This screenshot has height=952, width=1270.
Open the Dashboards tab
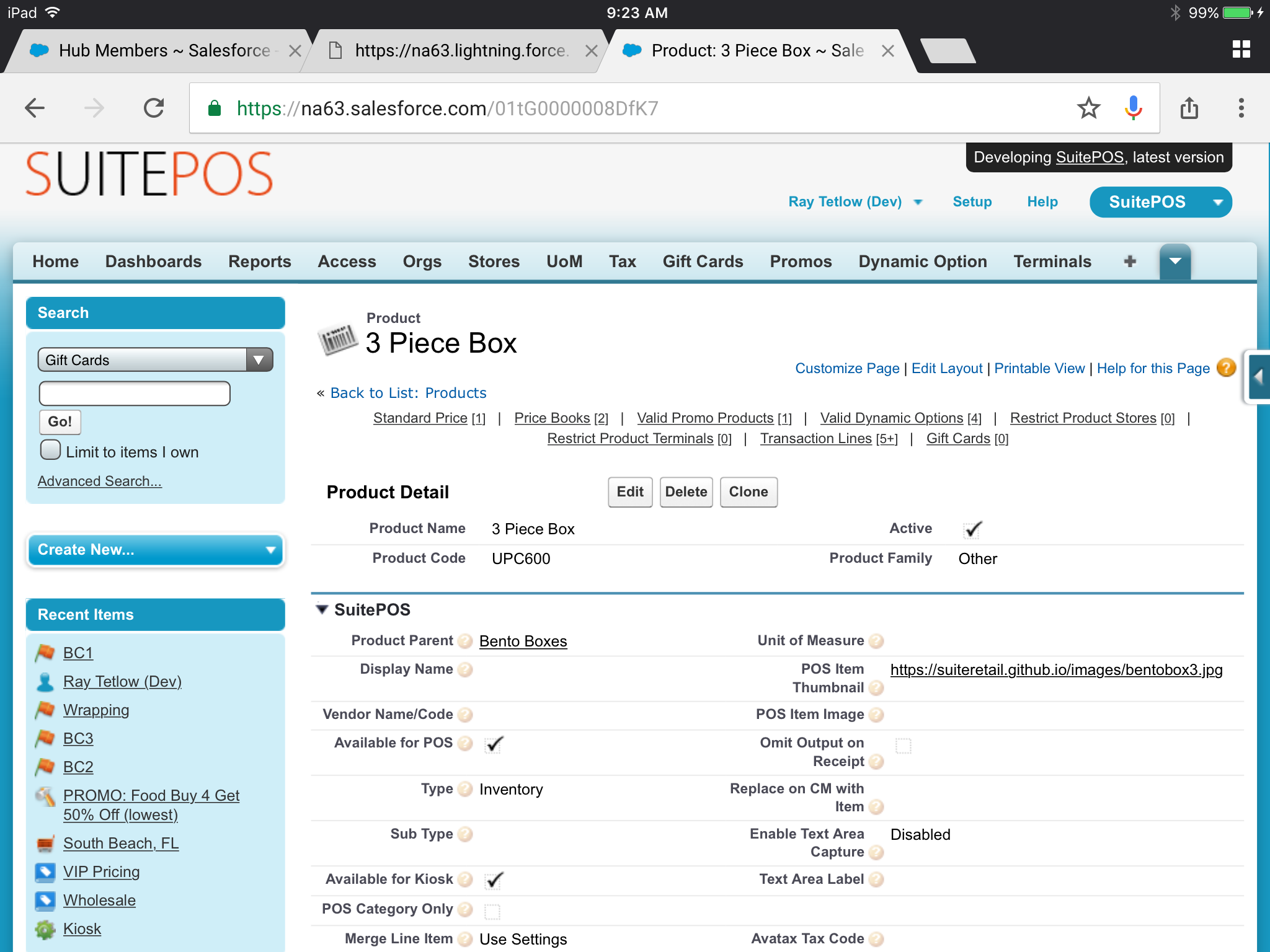point(153,262)
